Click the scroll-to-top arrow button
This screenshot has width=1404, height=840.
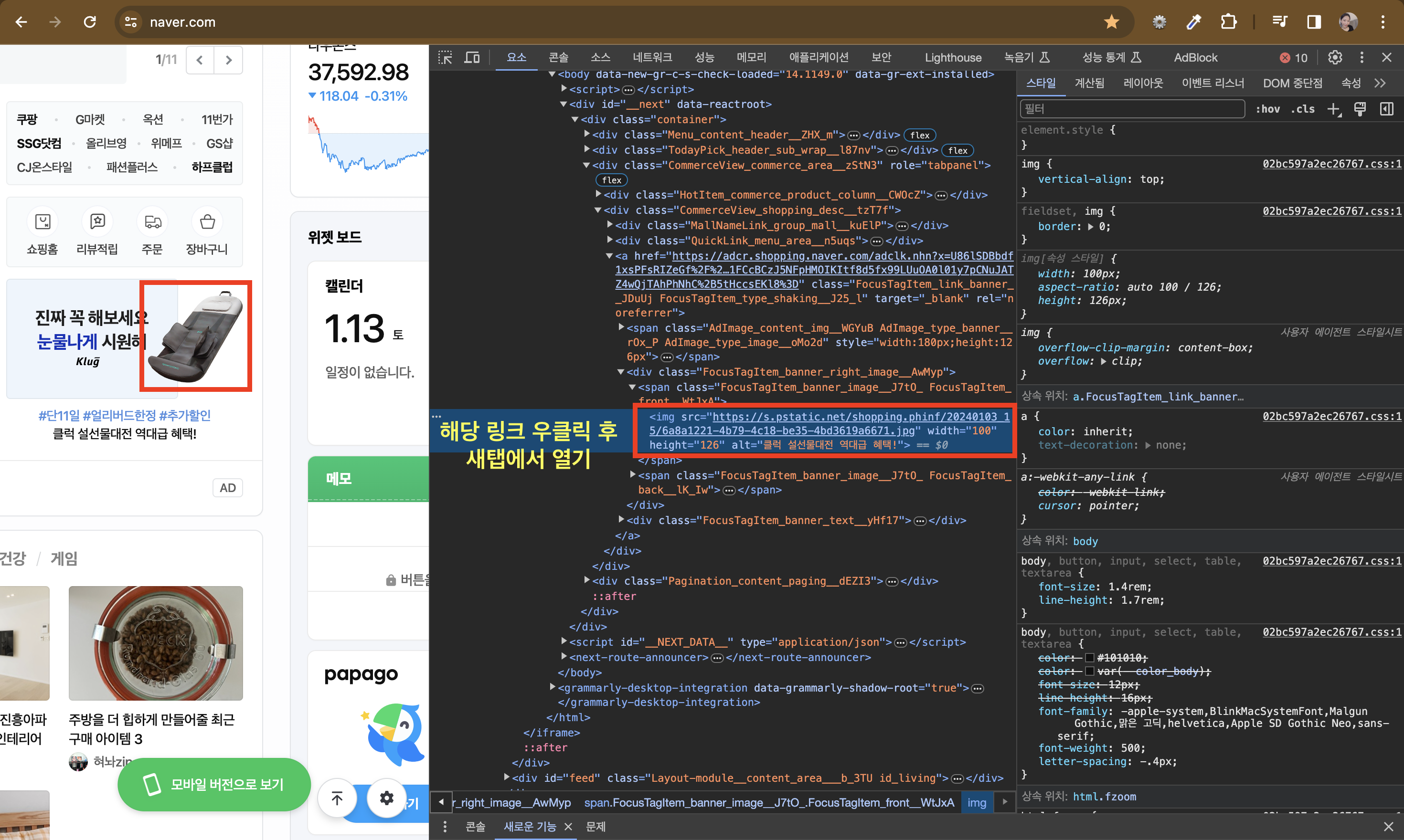[x=337, y=798]
